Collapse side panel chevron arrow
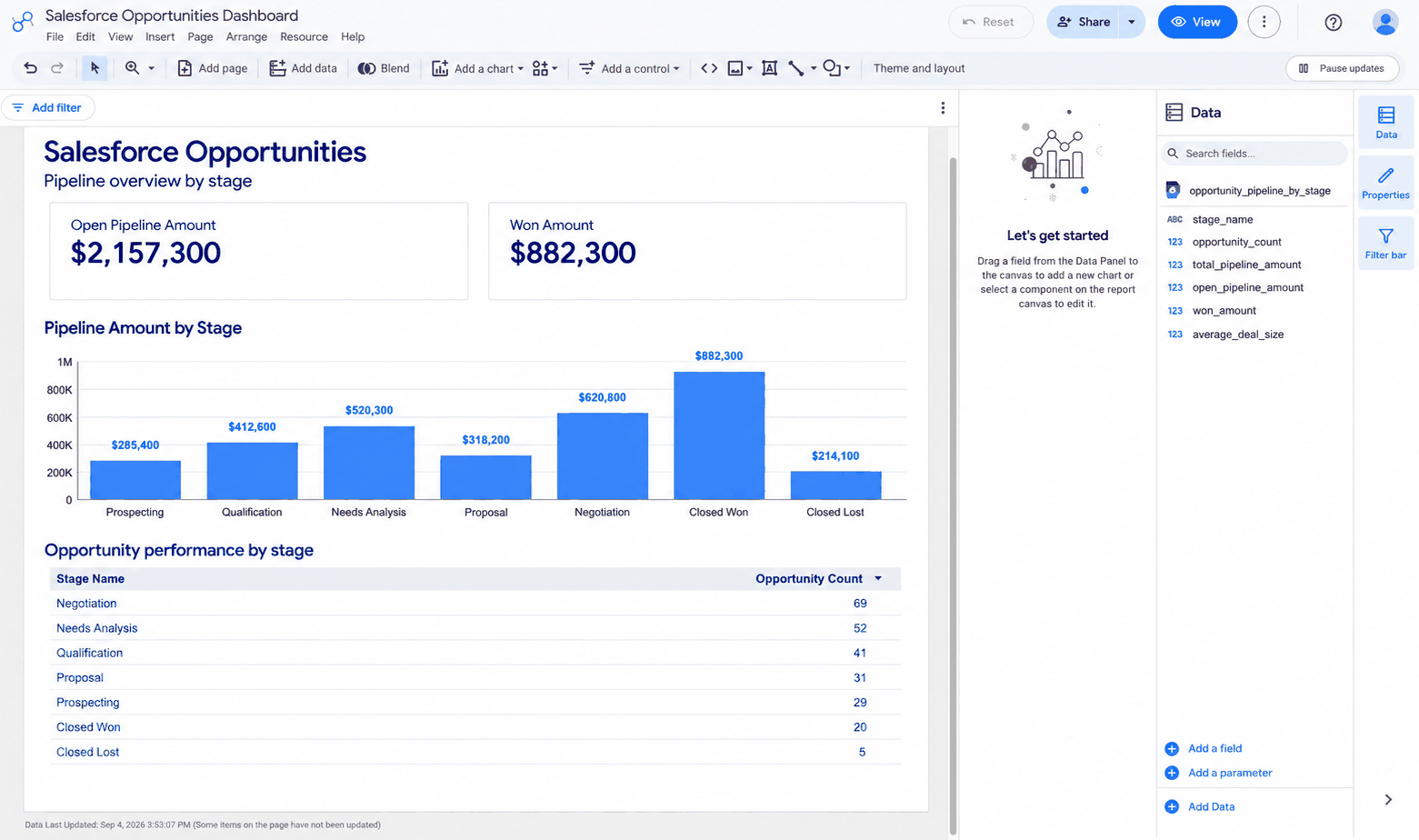Viewport: 1419px width, 840px height. 1388,800
